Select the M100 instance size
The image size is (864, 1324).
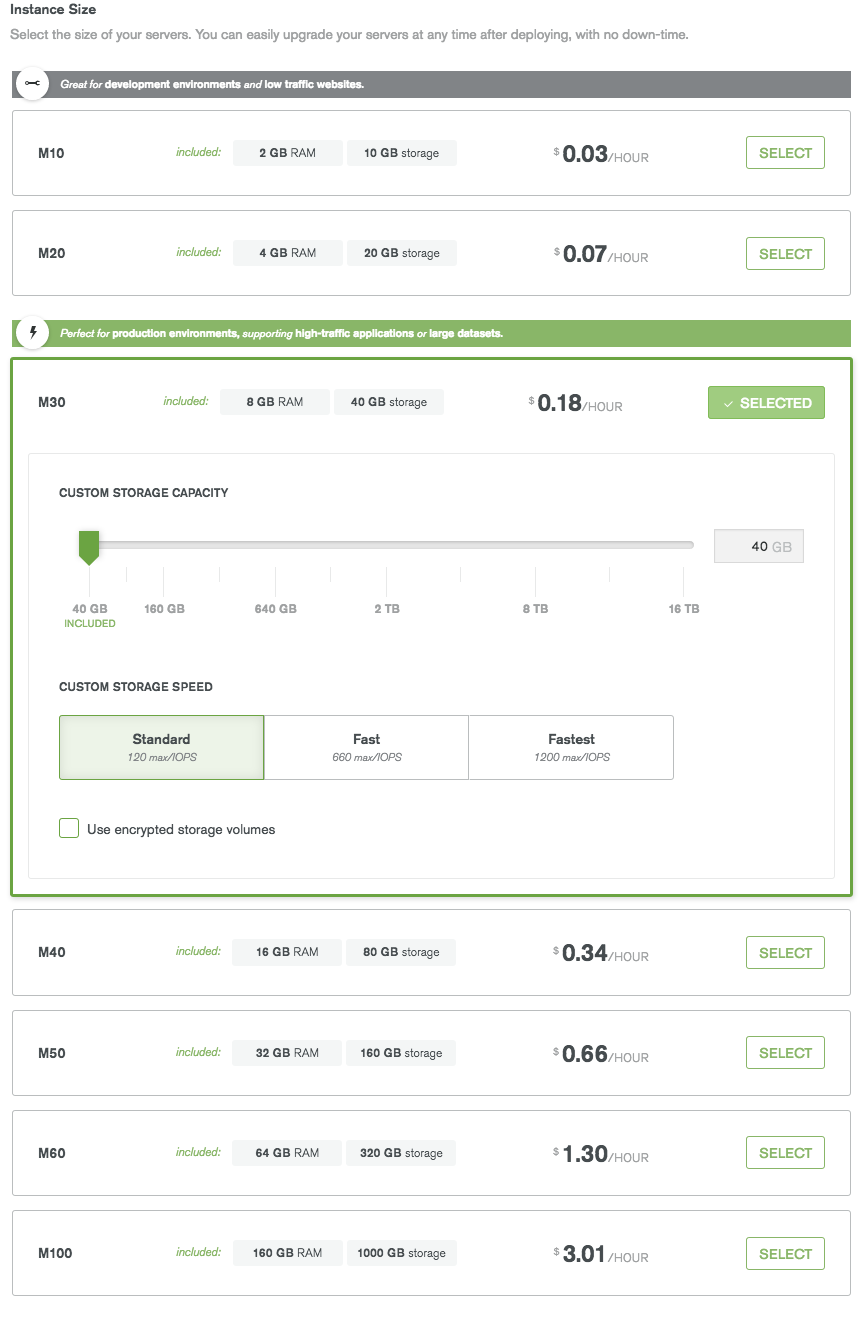785,1254
